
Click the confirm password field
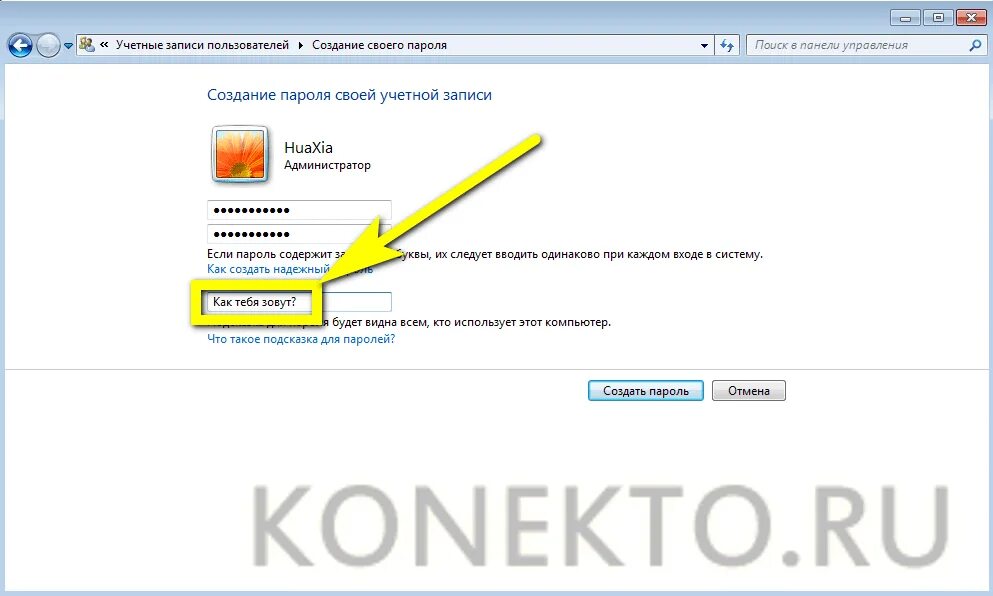299,234
